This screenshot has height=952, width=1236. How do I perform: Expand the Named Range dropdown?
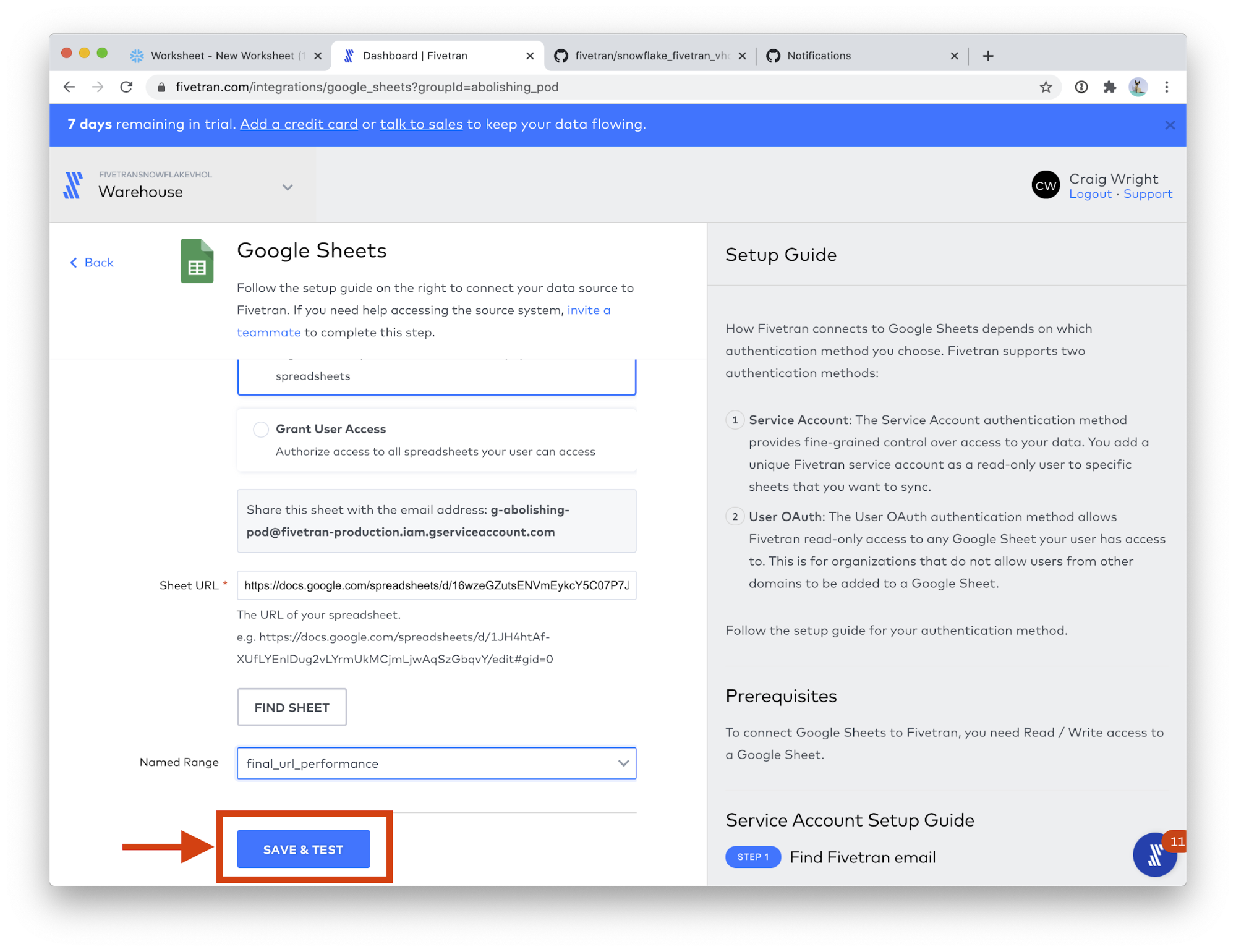tap(623, 763)
